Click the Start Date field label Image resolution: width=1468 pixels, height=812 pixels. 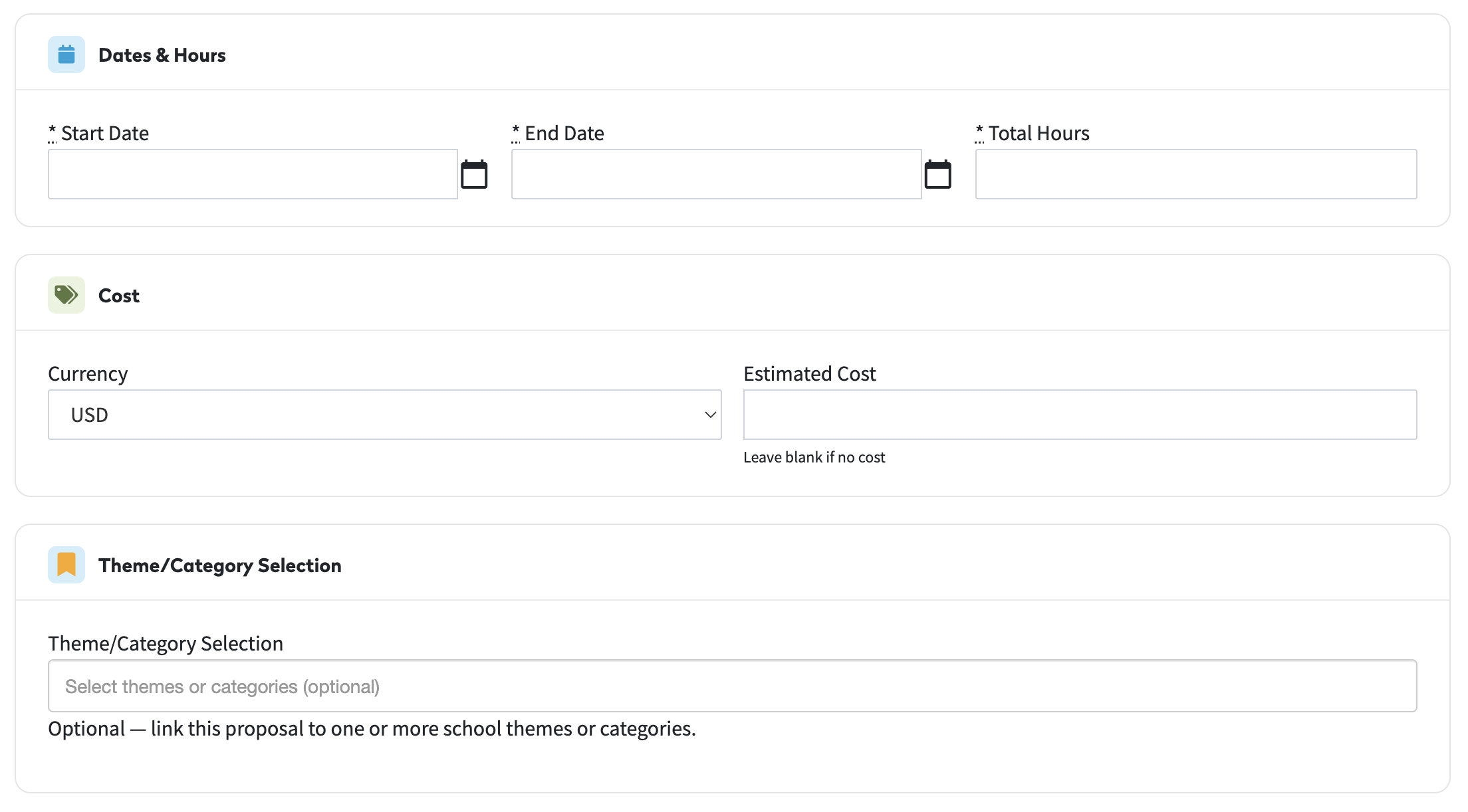(x=105, y=134)
